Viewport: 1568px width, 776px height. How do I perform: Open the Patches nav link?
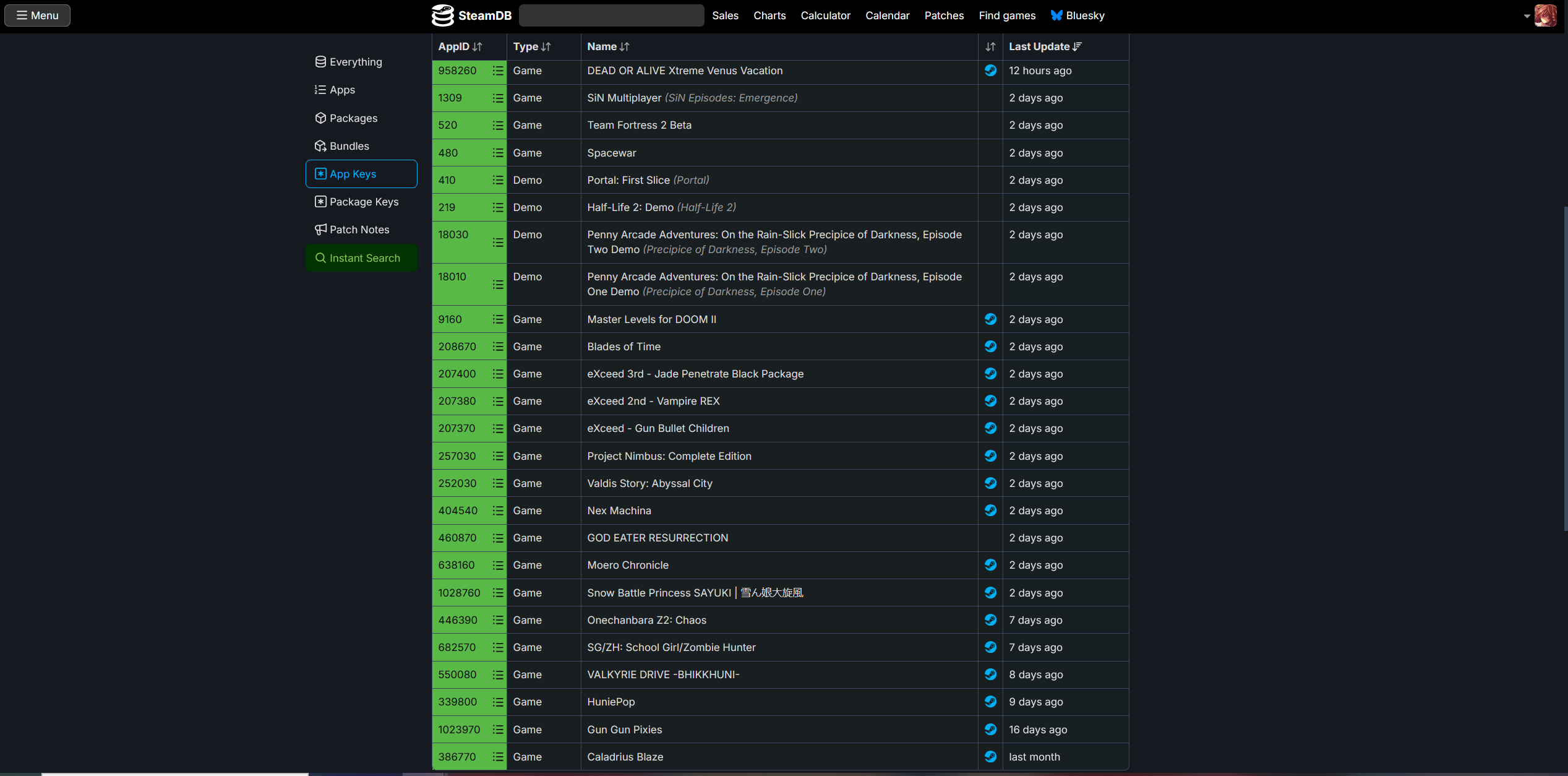944,15
